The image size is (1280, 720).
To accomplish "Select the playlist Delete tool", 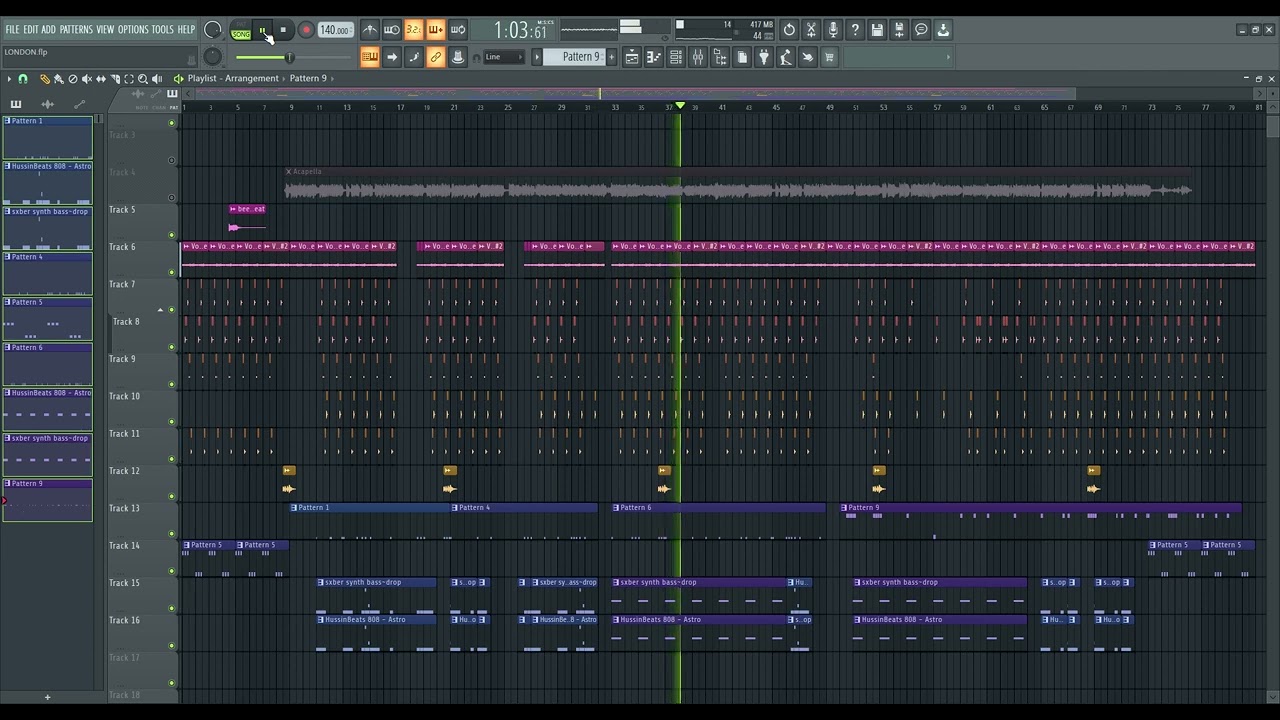I will [72, 78].
